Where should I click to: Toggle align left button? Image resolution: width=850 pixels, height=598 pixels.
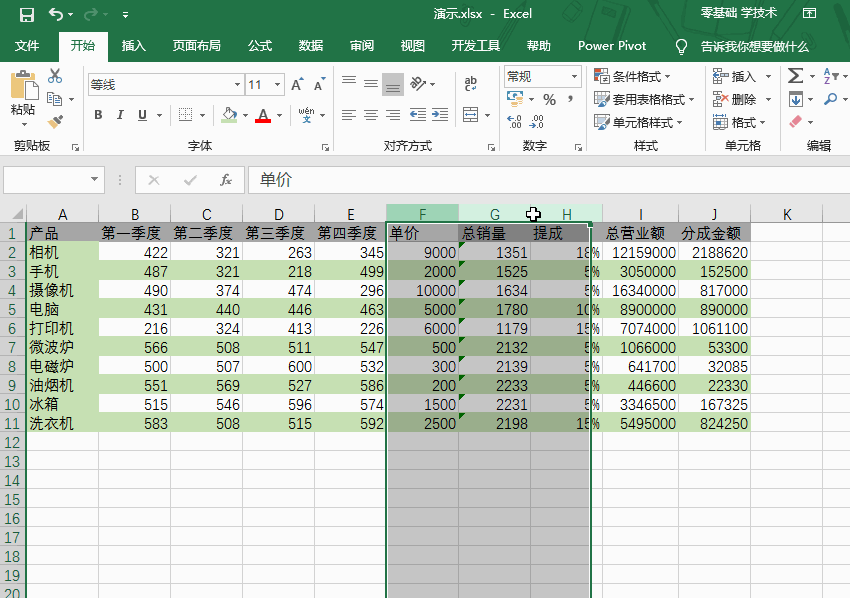pos(349,115)
